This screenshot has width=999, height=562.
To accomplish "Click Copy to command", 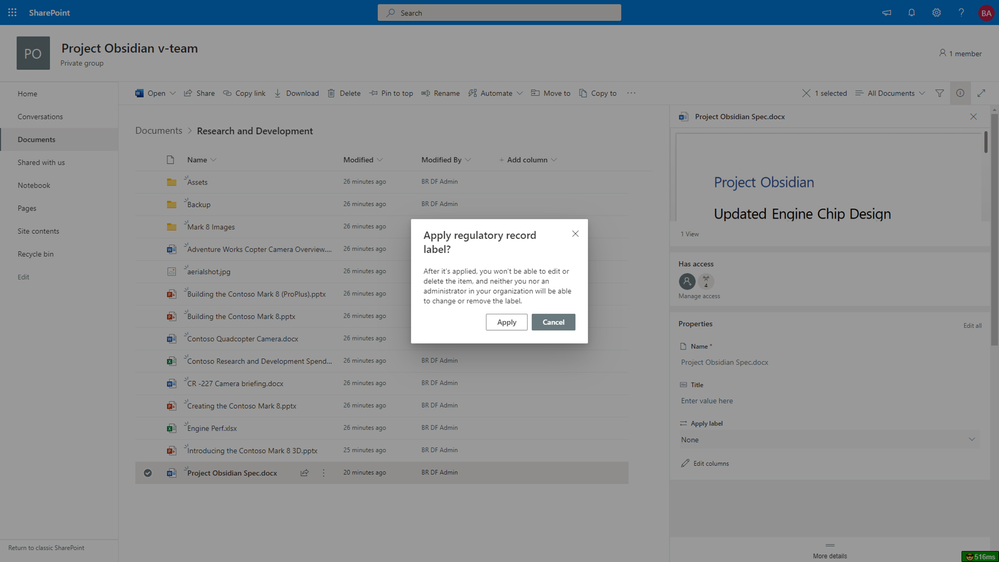I will [598, 93].
